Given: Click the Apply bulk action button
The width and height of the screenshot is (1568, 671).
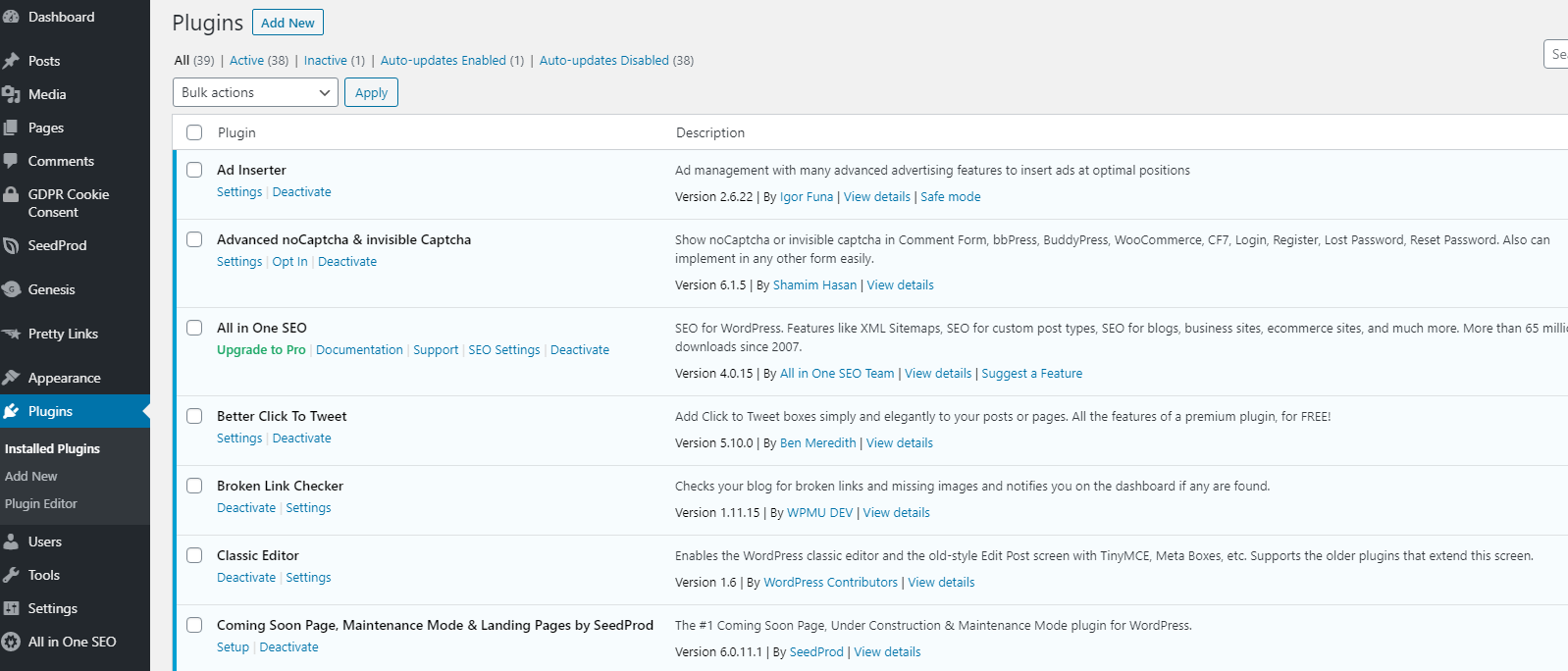Looking at the screenshot, I should (371, 92).
